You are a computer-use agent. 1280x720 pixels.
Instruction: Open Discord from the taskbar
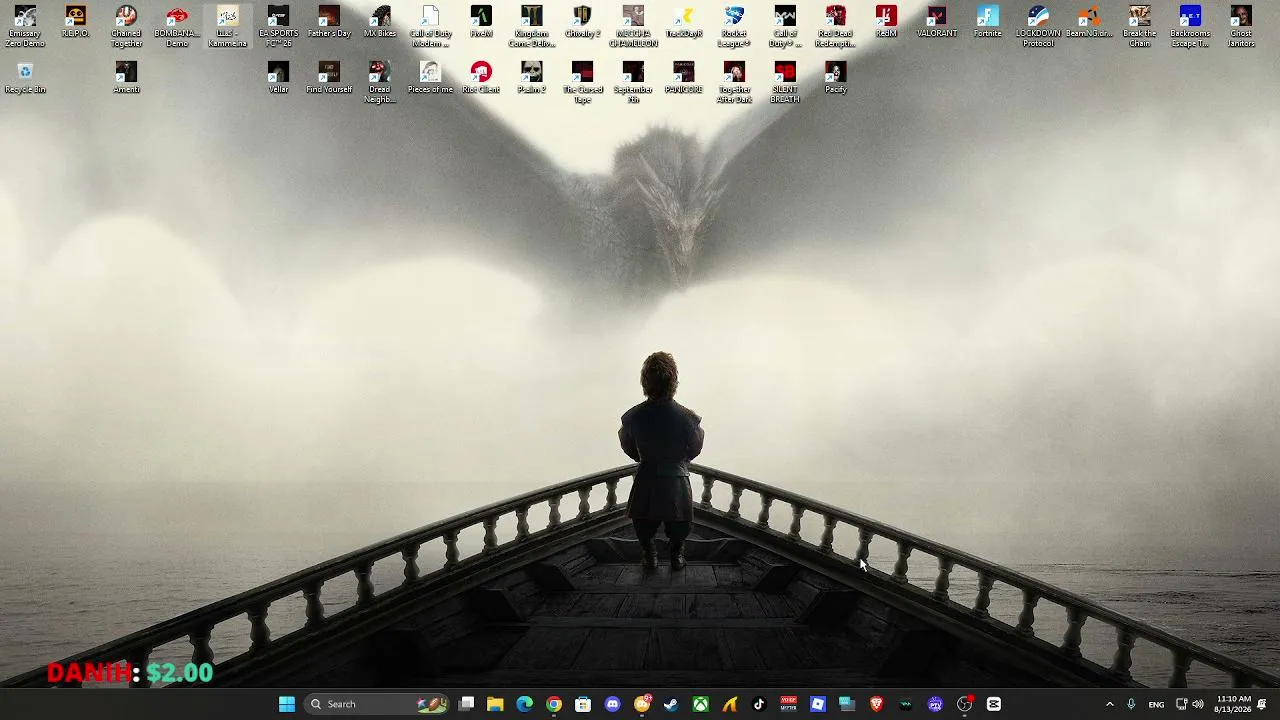(x=613, y=704)
